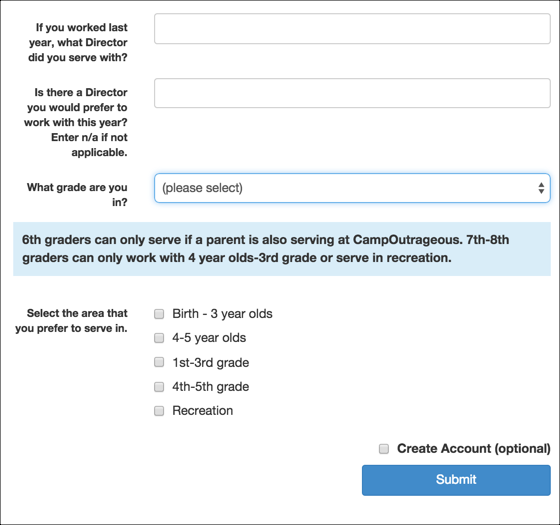Click the What grade are you in label
Image resolution: width=560 pixels, height=525 pixels.
coord(77,195)
